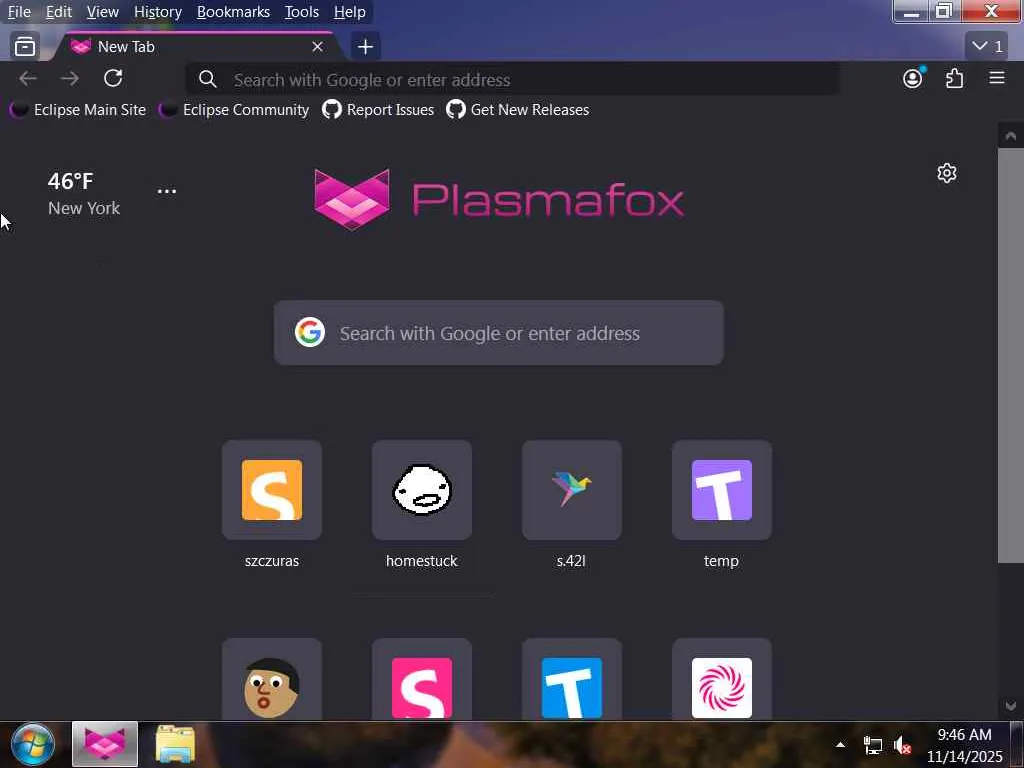Show hidden system tray icons

(x=840, y=744)
